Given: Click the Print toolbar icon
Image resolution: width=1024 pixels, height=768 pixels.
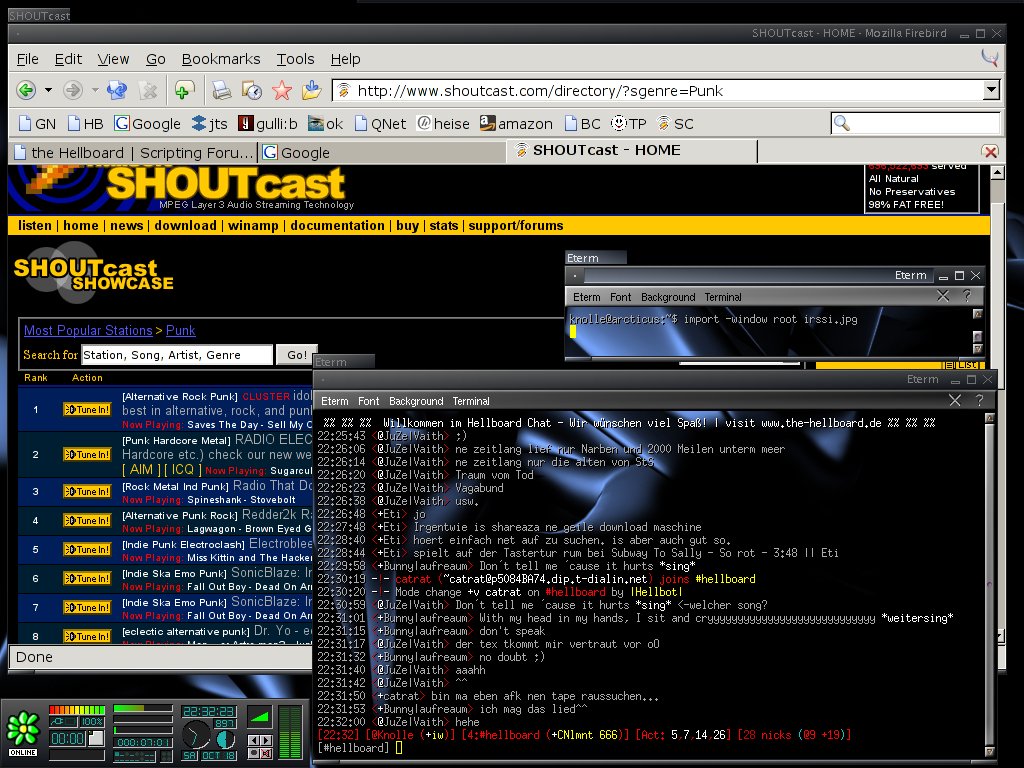Looking at the screenshot, I should (221, 91).
